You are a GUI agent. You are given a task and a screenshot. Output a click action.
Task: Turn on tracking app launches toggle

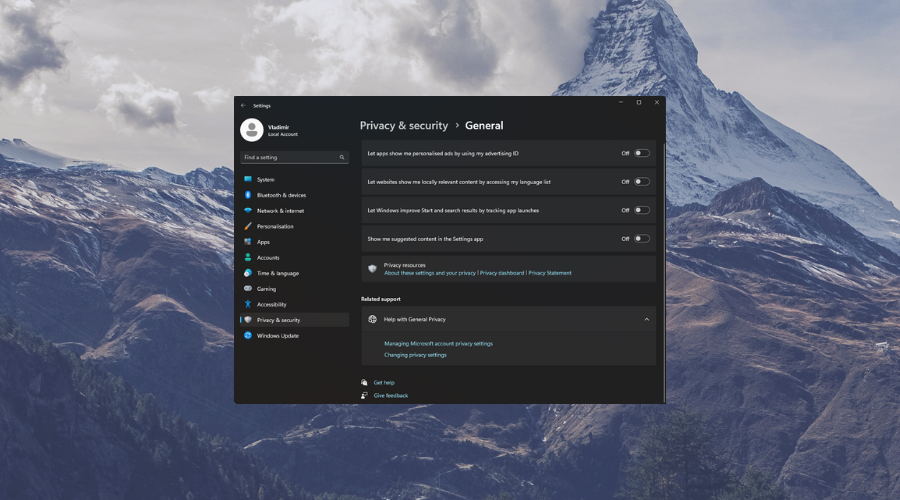pyautogui.click(x=641, y=210)
